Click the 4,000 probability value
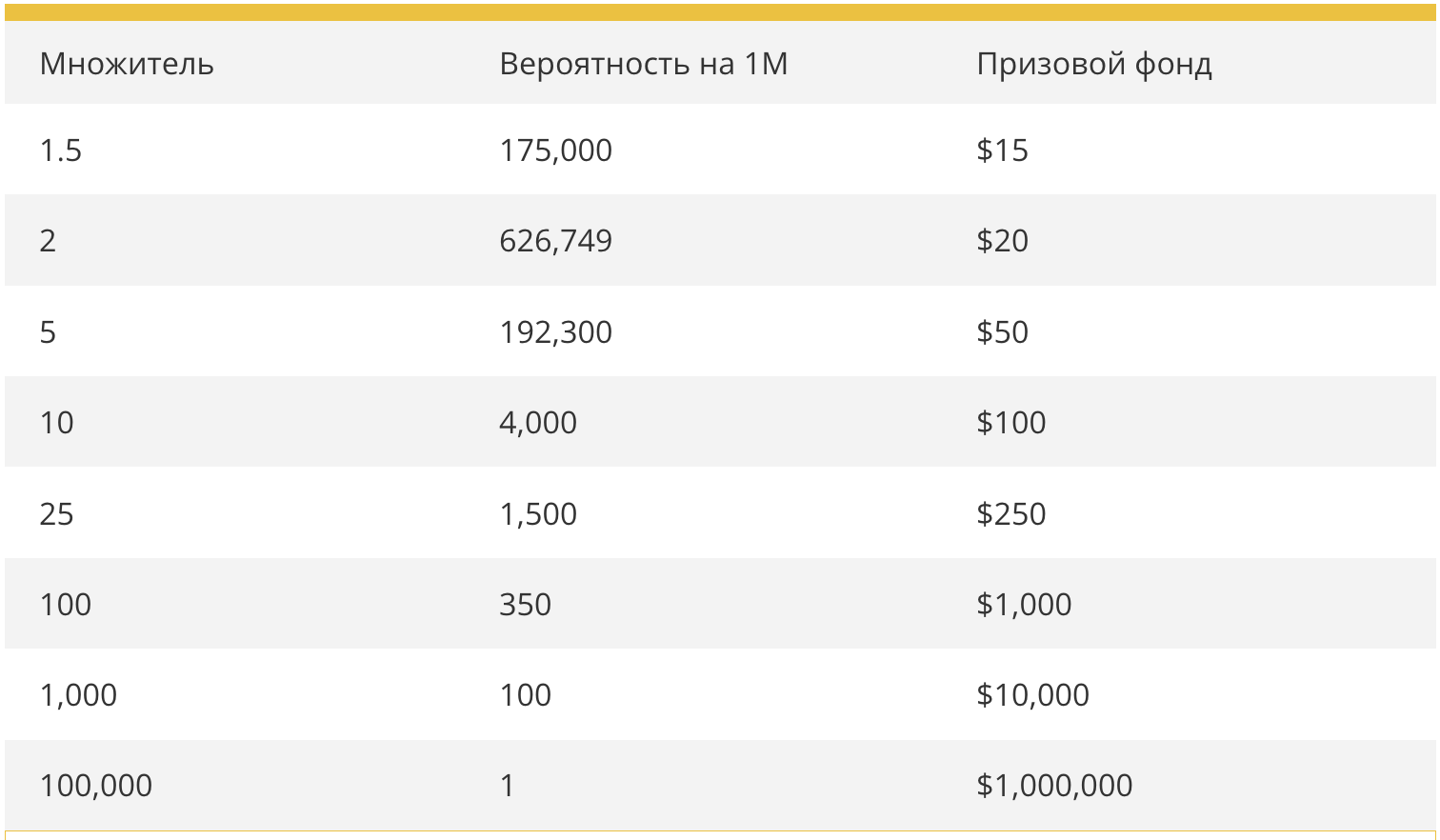This screenshot has height=840, width=1440. point(538,423)
